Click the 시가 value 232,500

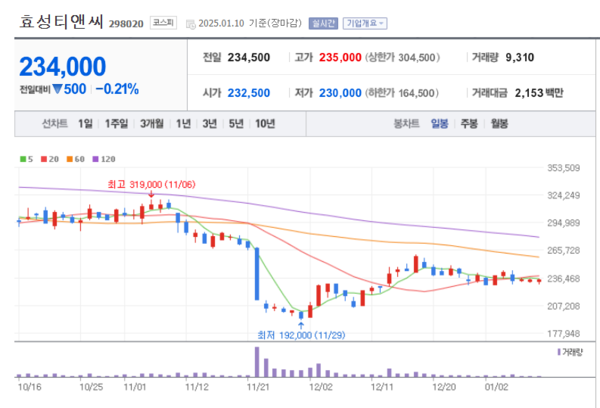coord(249,93)
